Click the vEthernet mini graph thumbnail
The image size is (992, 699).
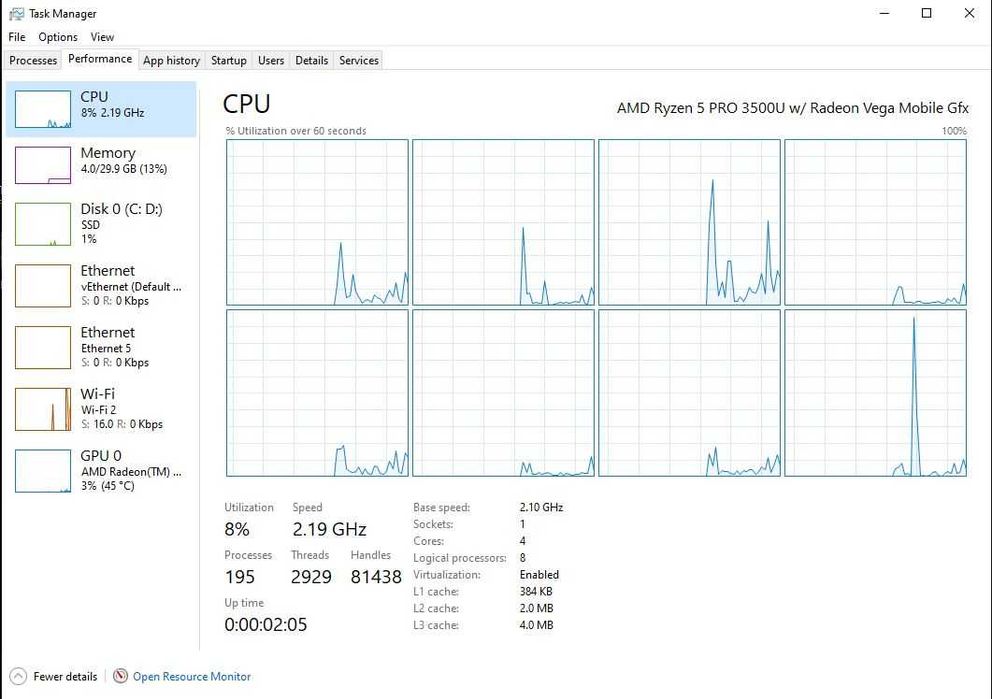pyautogui.click(x=42, y=286)
